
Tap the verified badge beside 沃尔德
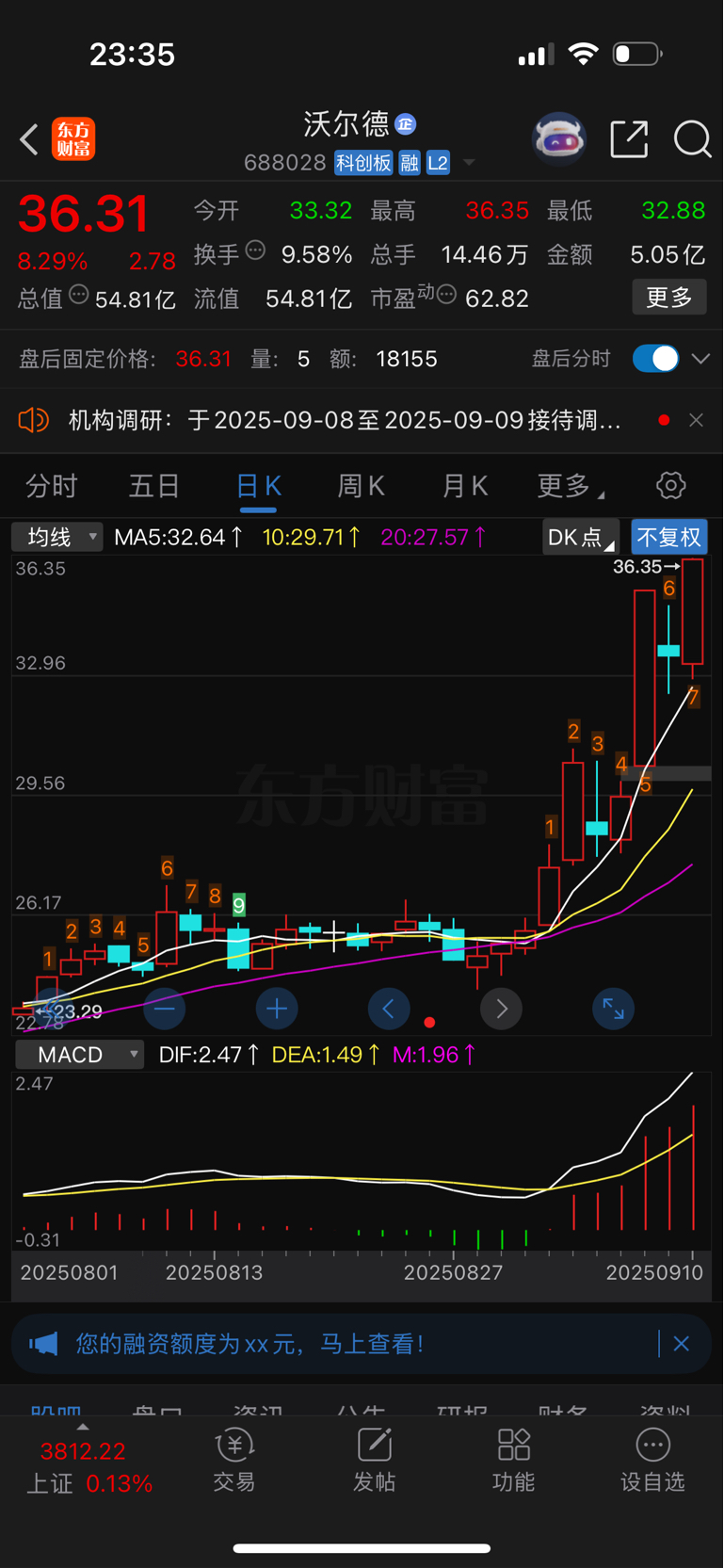pyautogui.click(x=406, y=124)
